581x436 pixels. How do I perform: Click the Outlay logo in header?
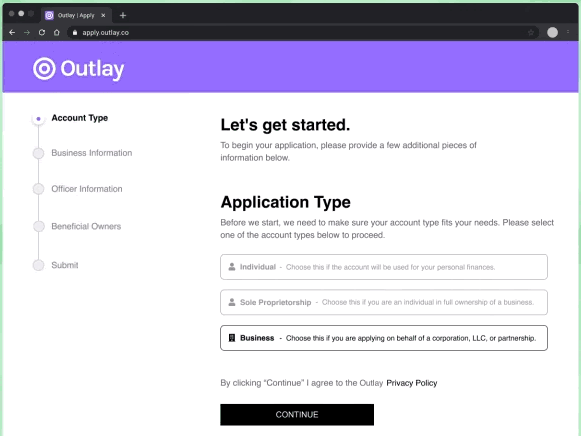pos(79,69)
